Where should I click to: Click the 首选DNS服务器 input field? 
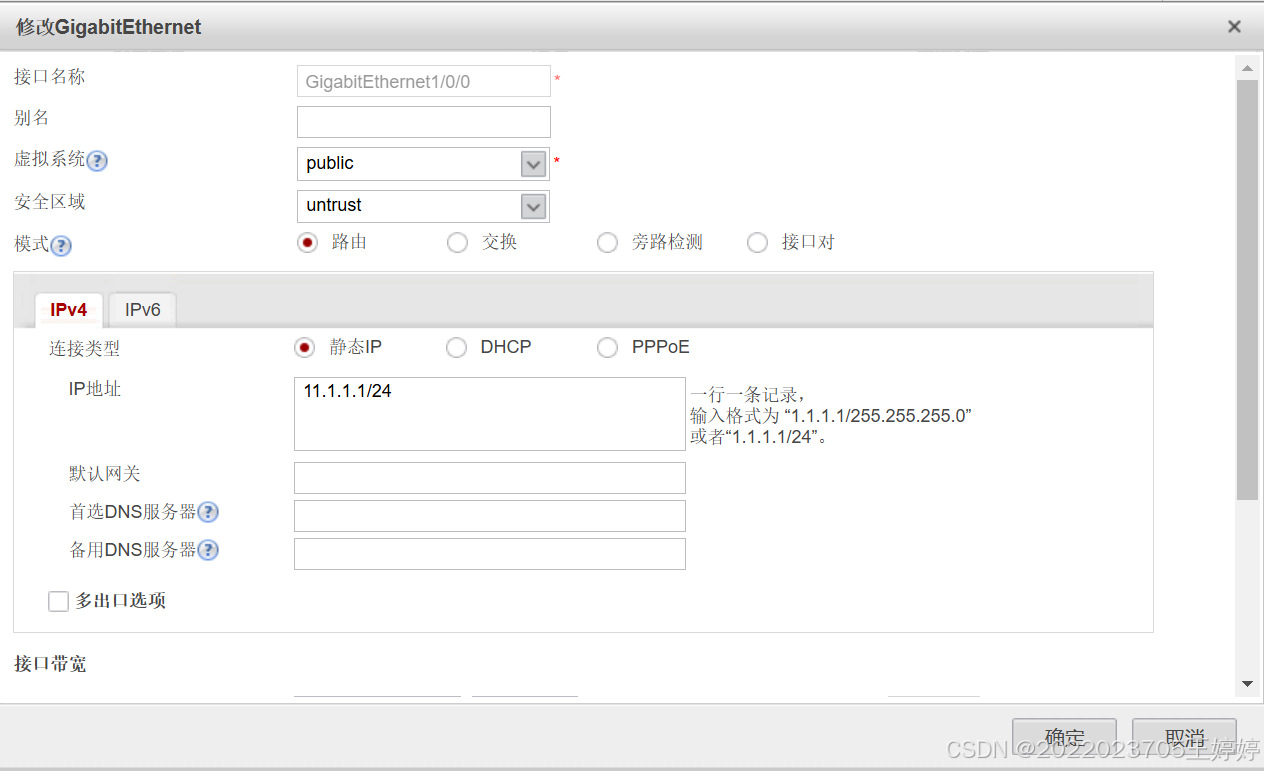[490, 516]
